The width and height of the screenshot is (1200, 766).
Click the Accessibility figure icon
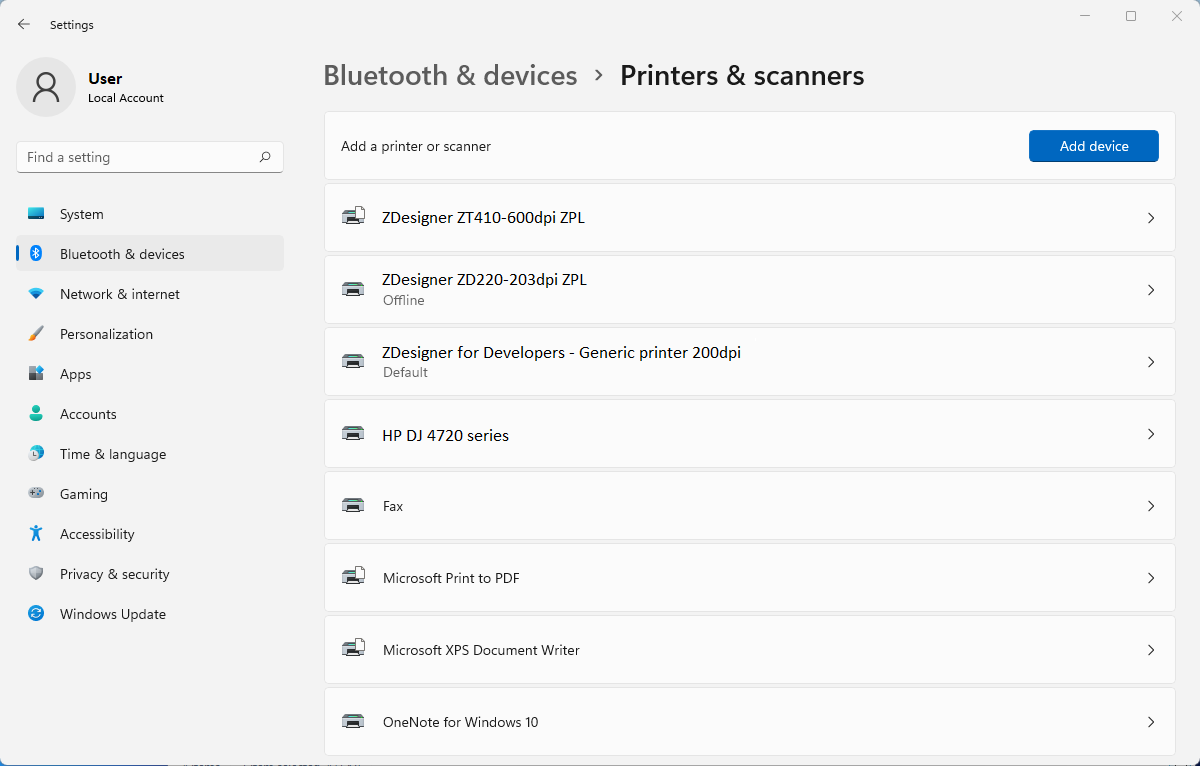36,534
